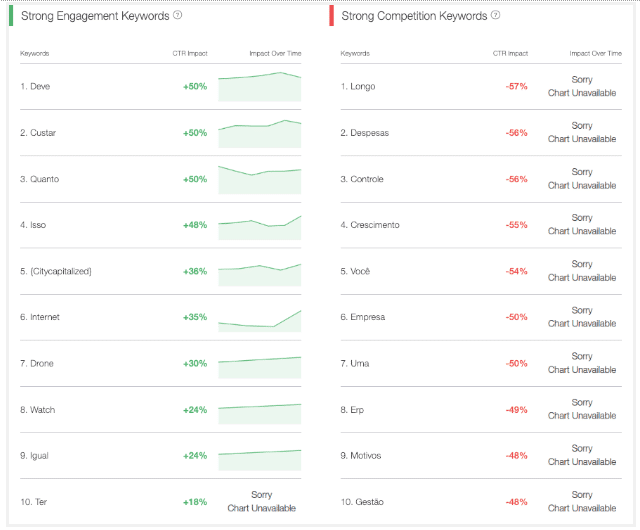Screen dimensions: 640x530
Task: Click Impact Over Time header in engagement table
Action: pyautogui.click(x=276, y=53)
